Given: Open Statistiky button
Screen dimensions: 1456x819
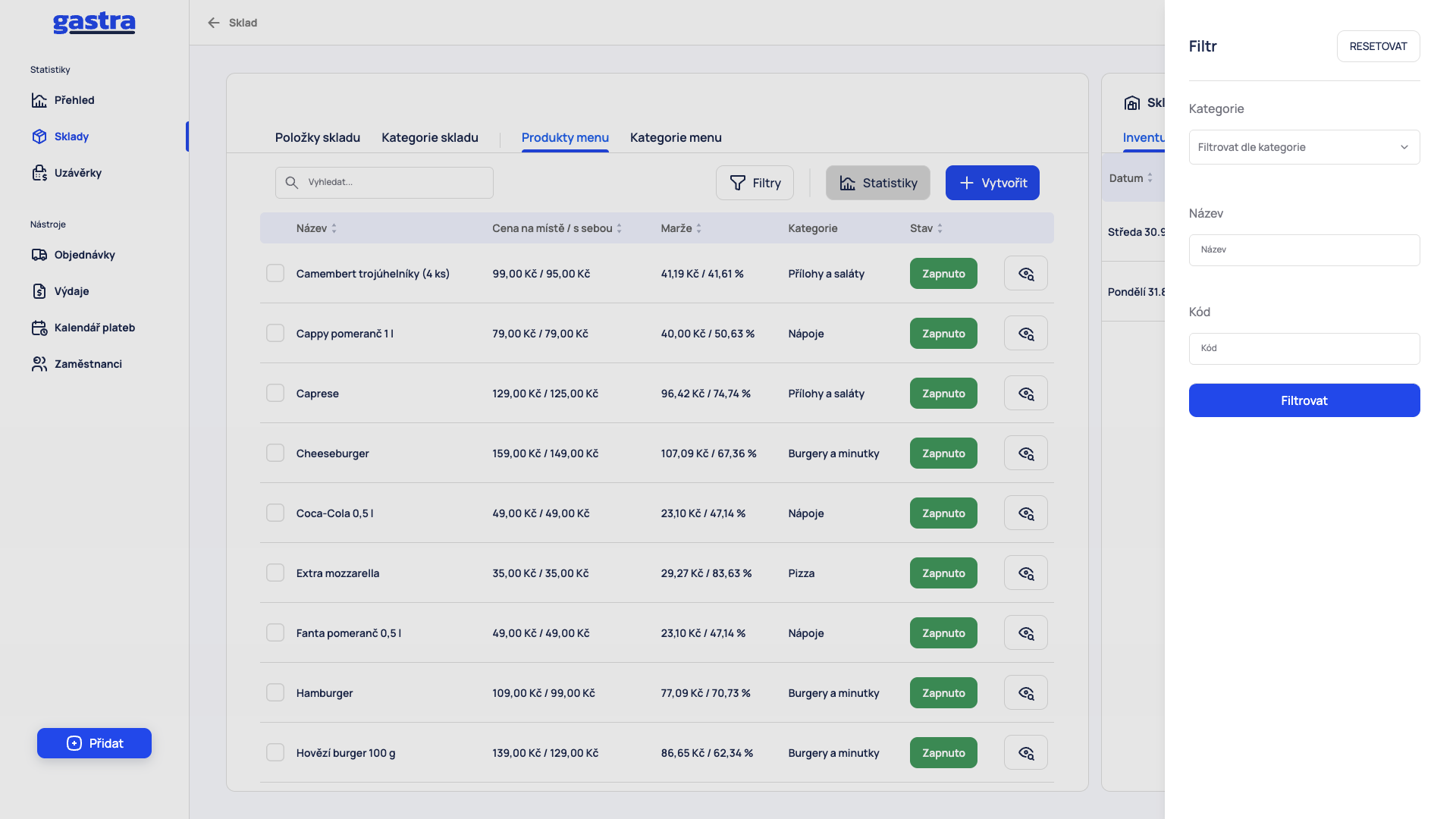Looking at the screenshot, I should [x=878, y=183].
